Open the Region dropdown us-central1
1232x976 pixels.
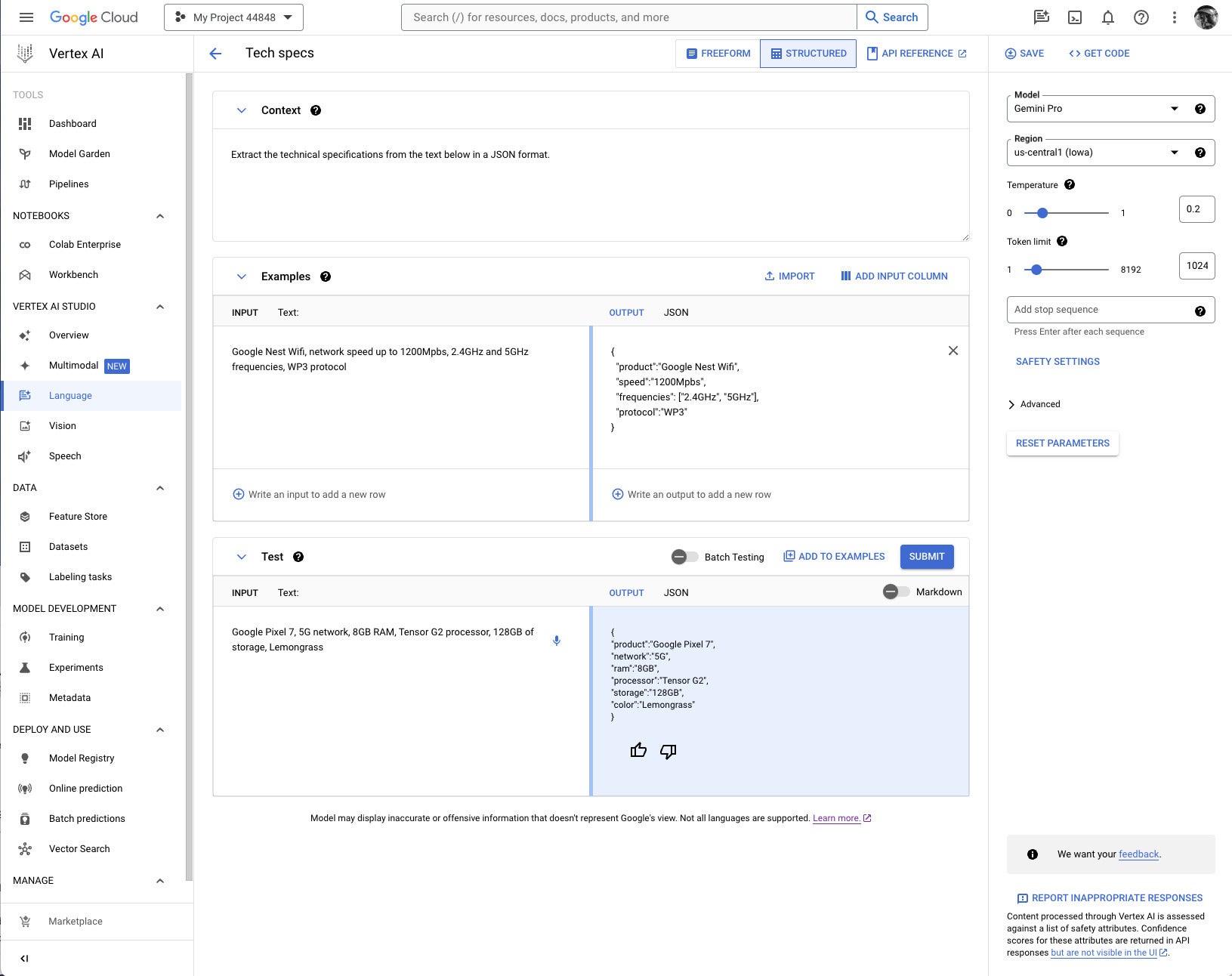pos(1110,153)
